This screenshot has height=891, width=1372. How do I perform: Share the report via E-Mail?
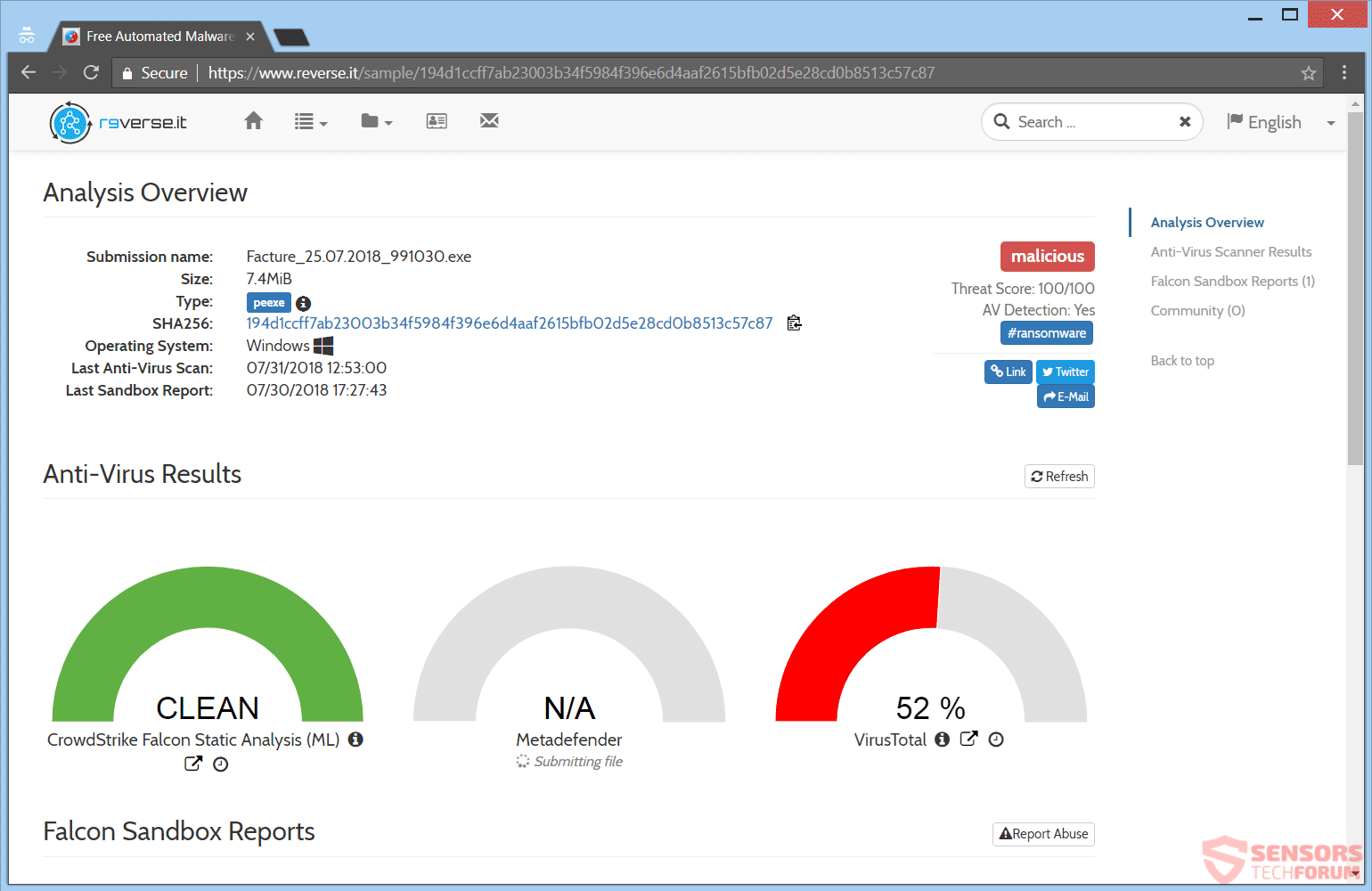(1066, 396)
